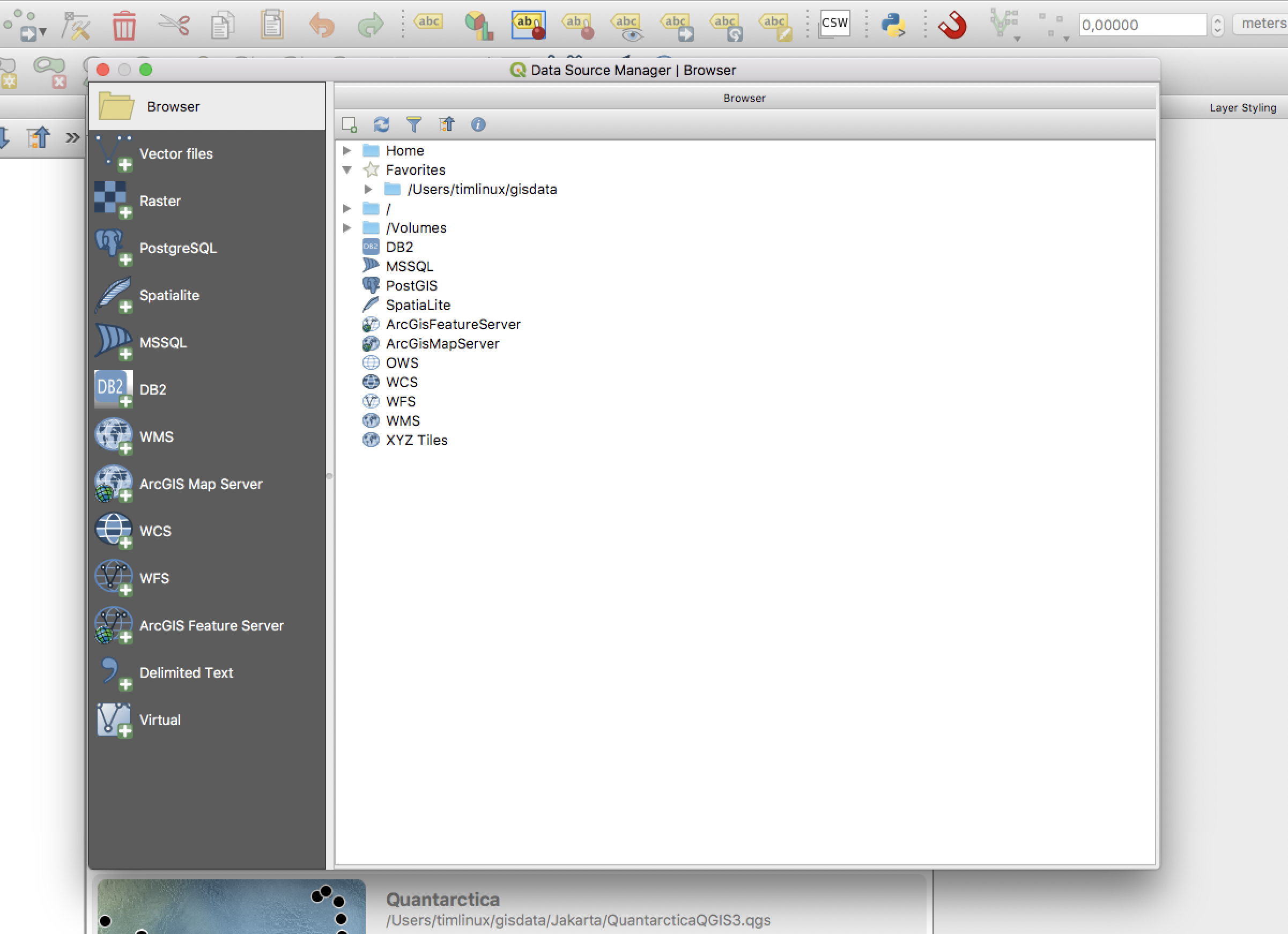The height and width of the screenshot is (934, 1288).
Task: Click the undo arrow icon
Action: click(321, 26)
